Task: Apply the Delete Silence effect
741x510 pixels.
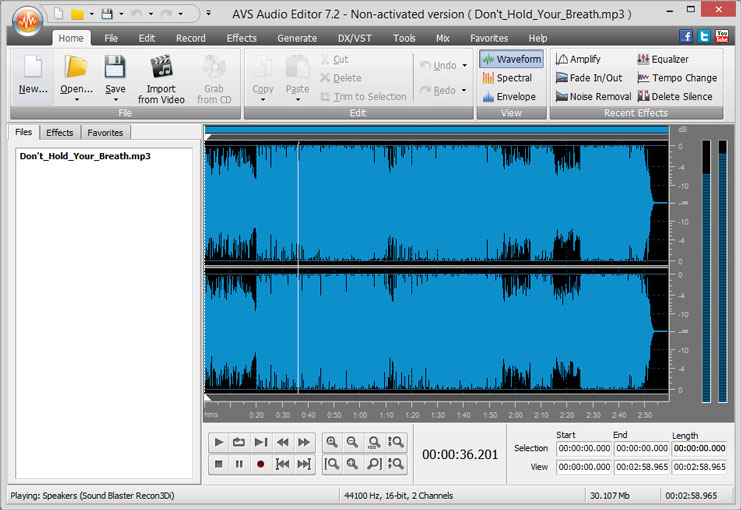Action: pyautogui.click(x=675, y=96)
